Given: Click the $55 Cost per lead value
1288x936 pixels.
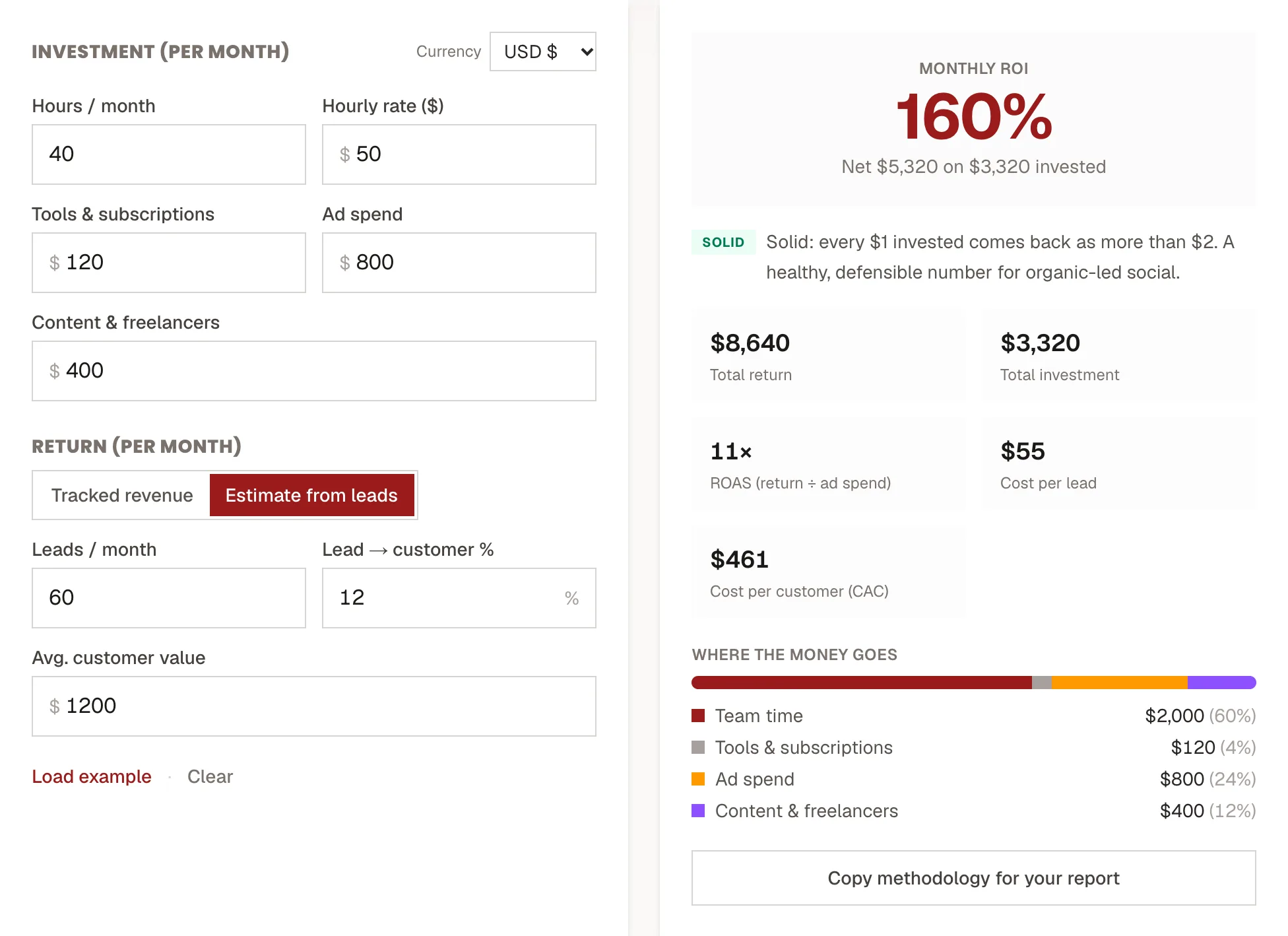Looking at the screenshot, I should (1023, 451).
